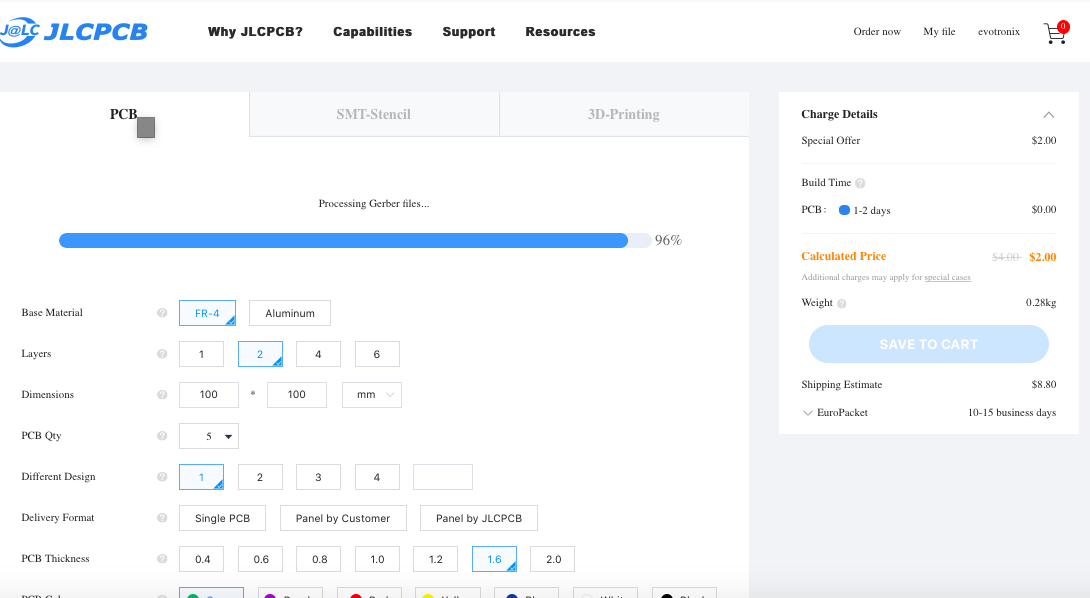Image resolution: width=1090 pixels, height=598 pixels.
Task: Expand the EuroPacket shipping options
Action: tap(808, 413)
